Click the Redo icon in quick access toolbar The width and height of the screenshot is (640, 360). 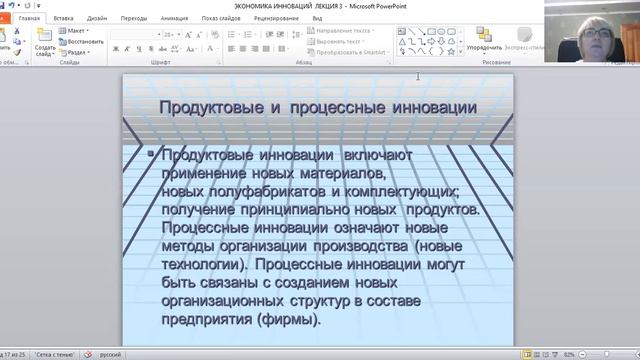pos(27,6)
